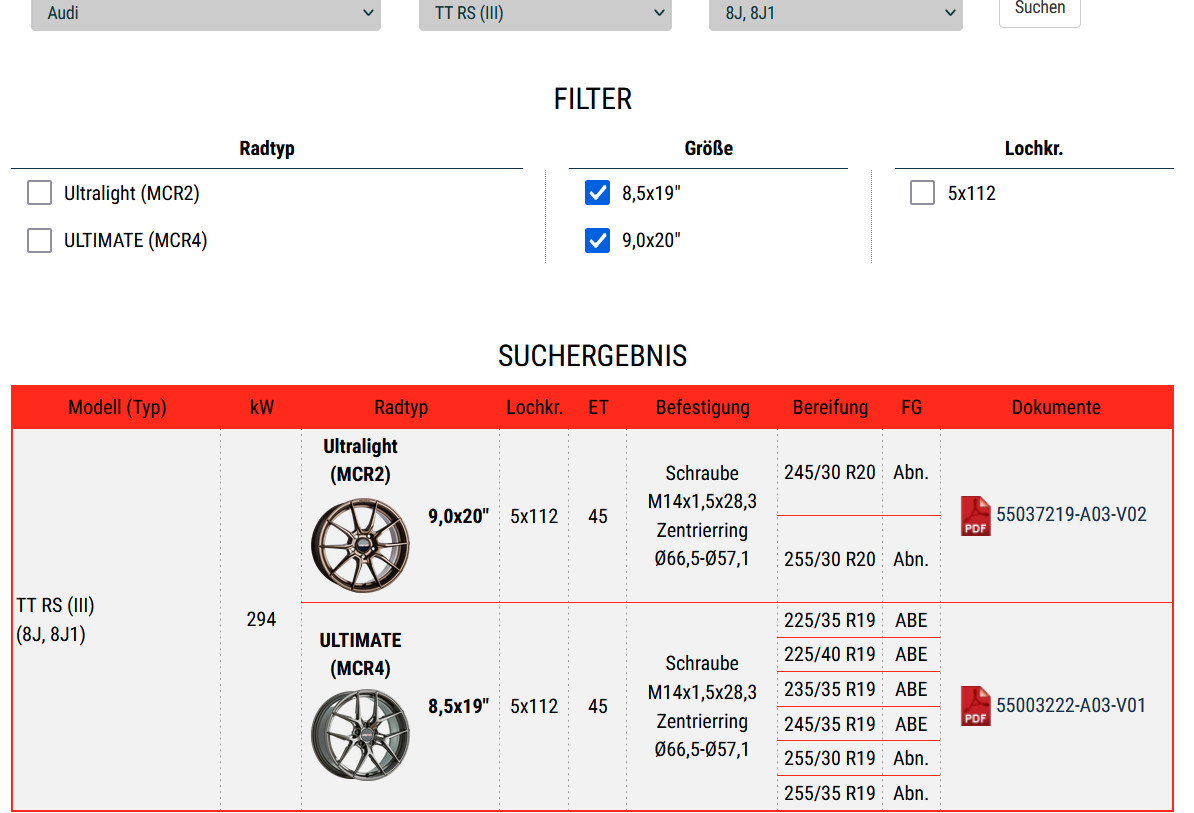This screenshot has width=1194, height=813.
Task: Select the 225/40 R19 tire entry
Action: [x=829, y=654]
